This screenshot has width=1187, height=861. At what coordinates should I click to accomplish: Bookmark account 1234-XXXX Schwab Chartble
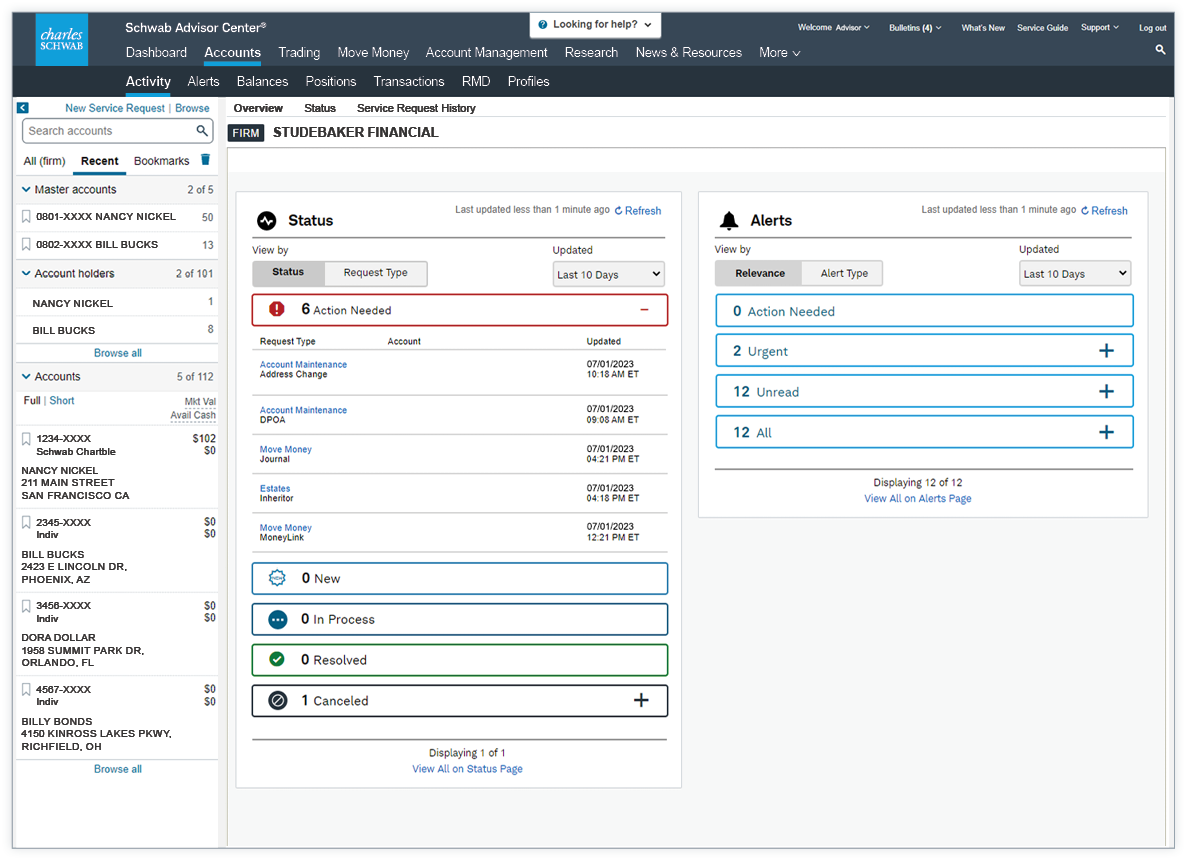click(26, 438)
